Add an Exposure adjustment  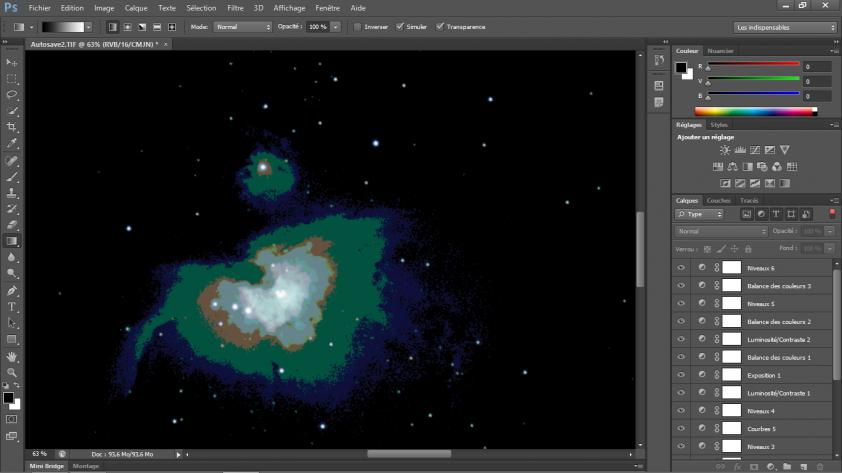(770, 150)
